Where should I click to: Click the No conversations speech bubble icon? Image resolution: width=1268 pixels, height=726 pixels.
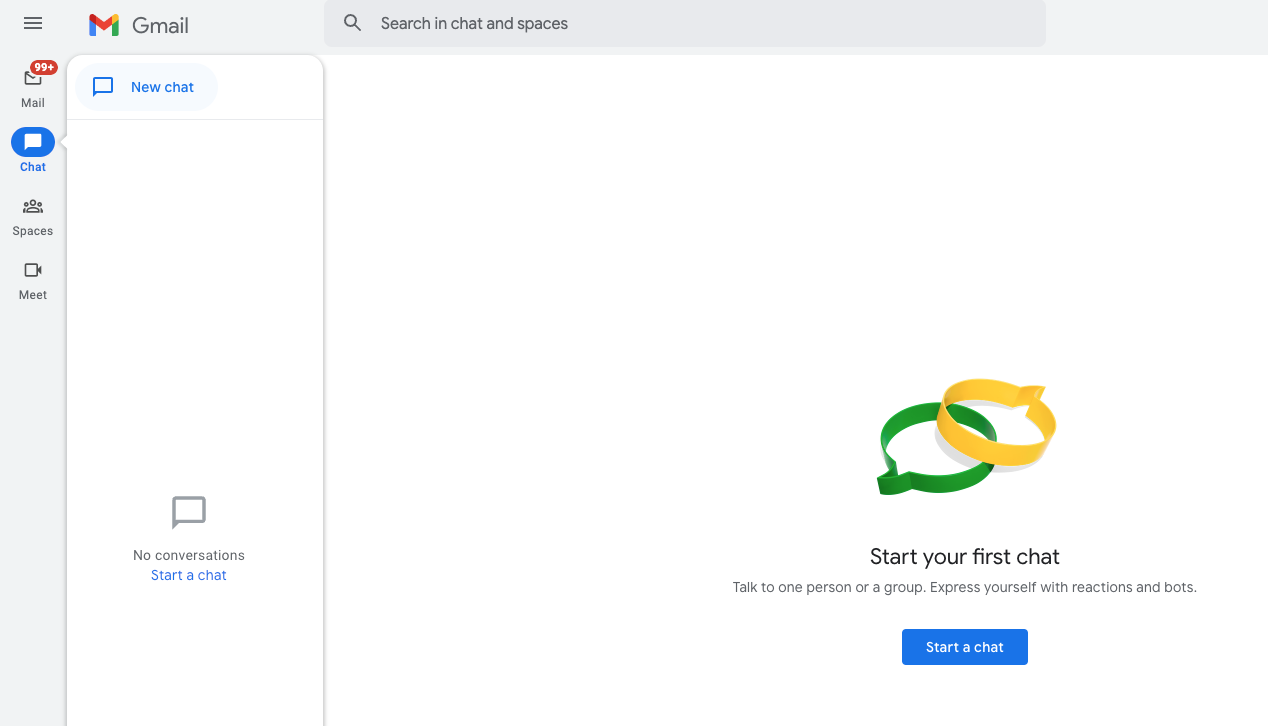(189, 513)
